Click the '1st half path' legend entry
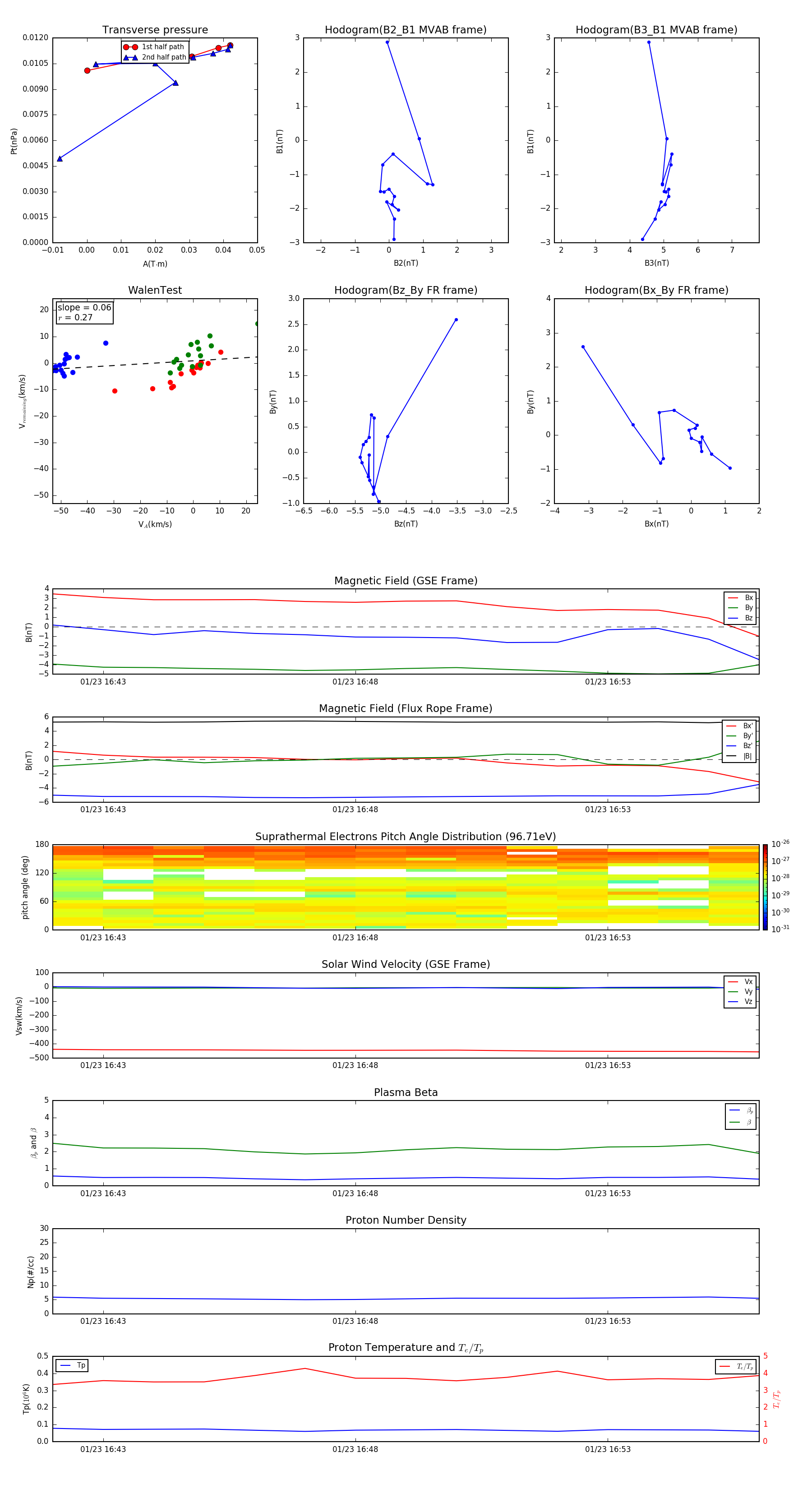The width and height of the screenshot is (812, 1489). click(154, 47)
